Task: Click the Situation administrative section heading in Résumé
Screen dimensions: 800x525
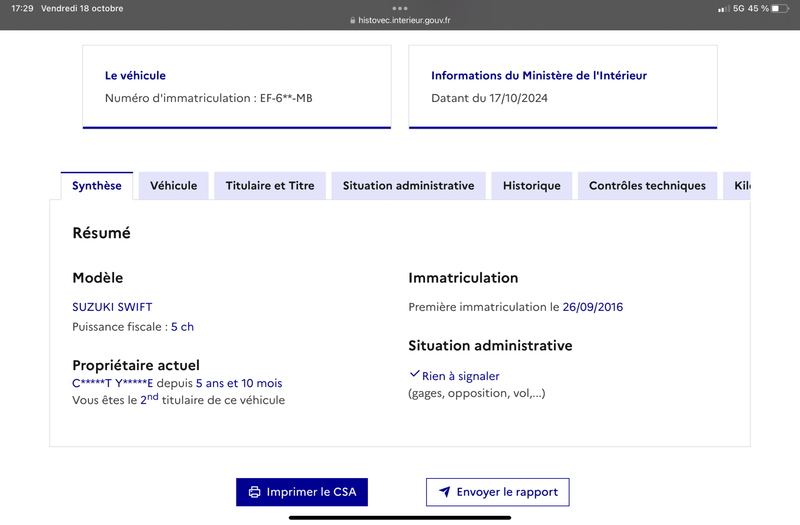Action: [490, 346]
